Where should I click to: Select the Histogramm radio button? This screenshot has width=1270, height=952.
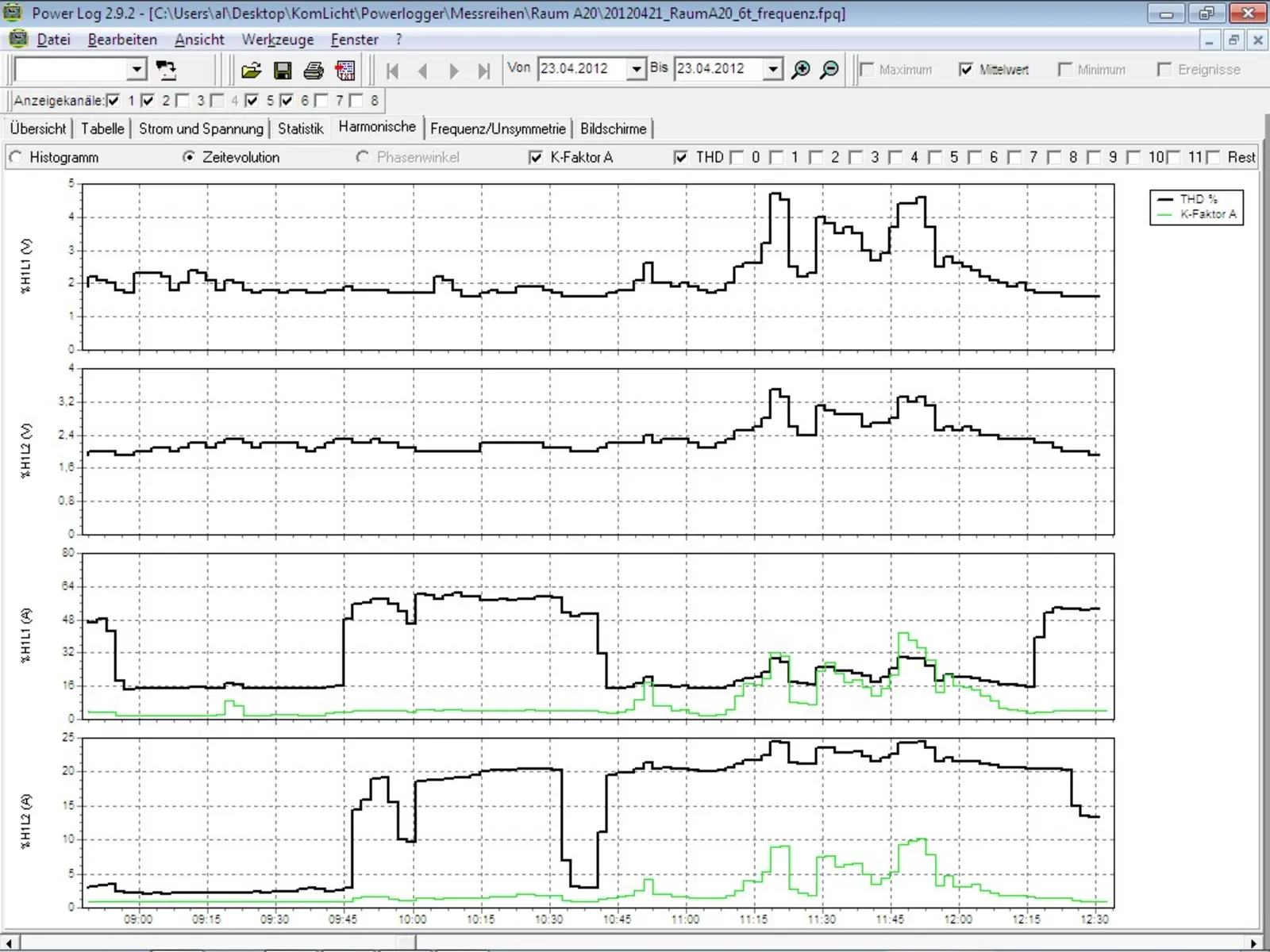[x=16, y=157]
